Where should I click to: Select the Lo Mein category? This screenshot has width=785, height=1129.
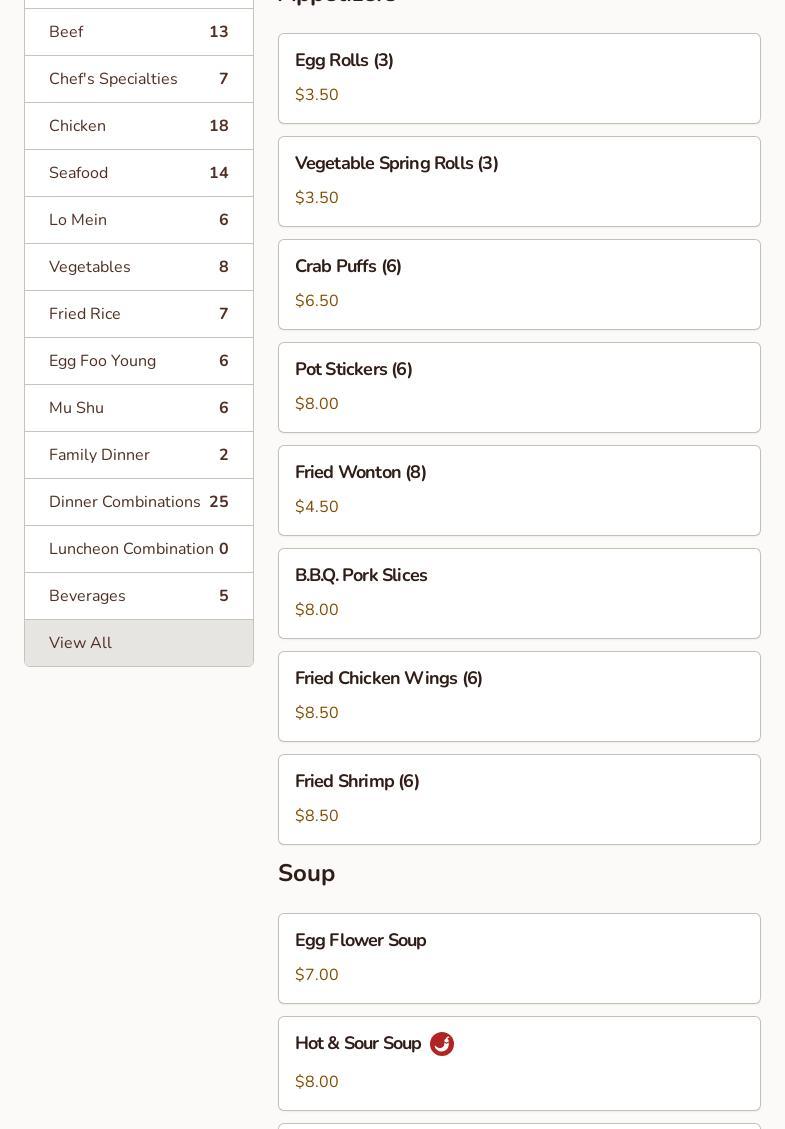pos(138,220)
